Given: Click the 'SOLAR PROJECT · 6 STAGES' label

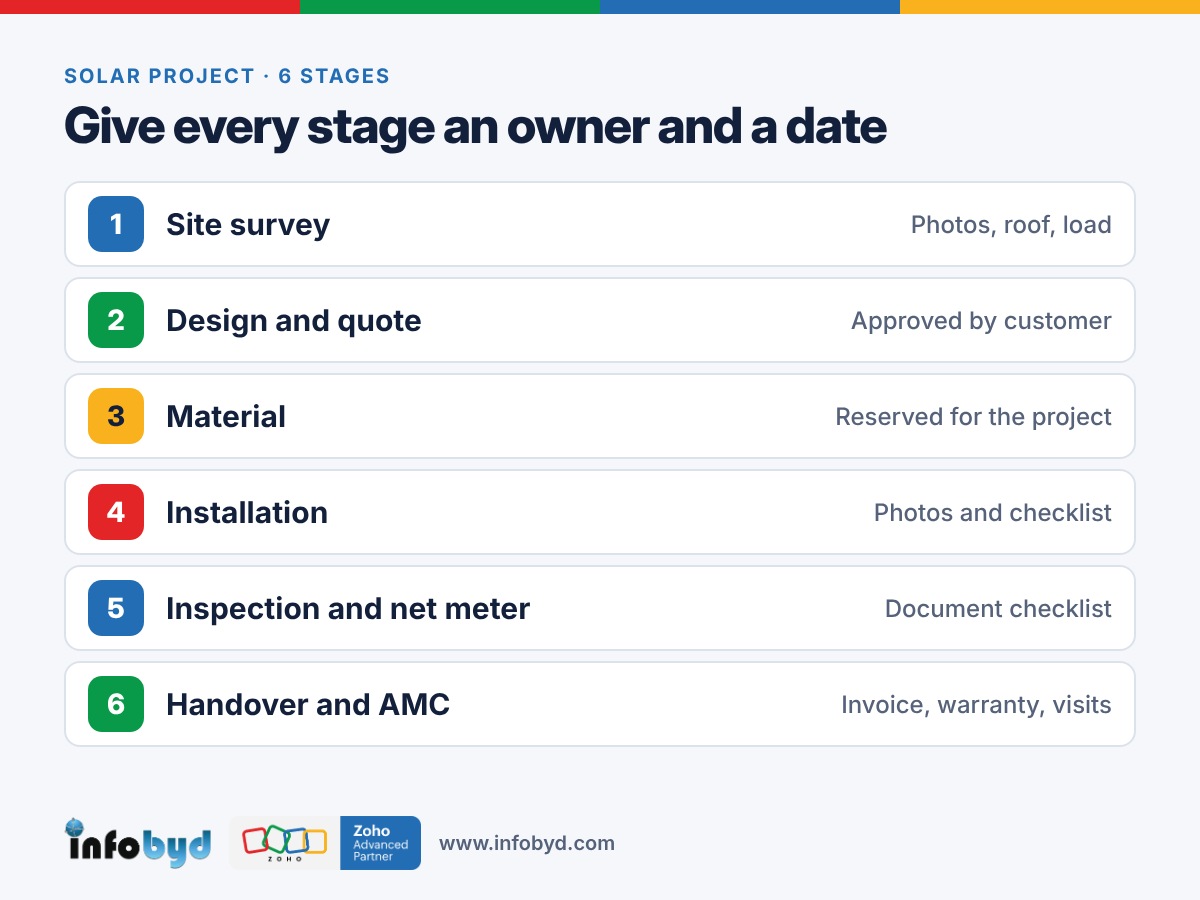Looking at the screenshot, I should pos(227,76).
